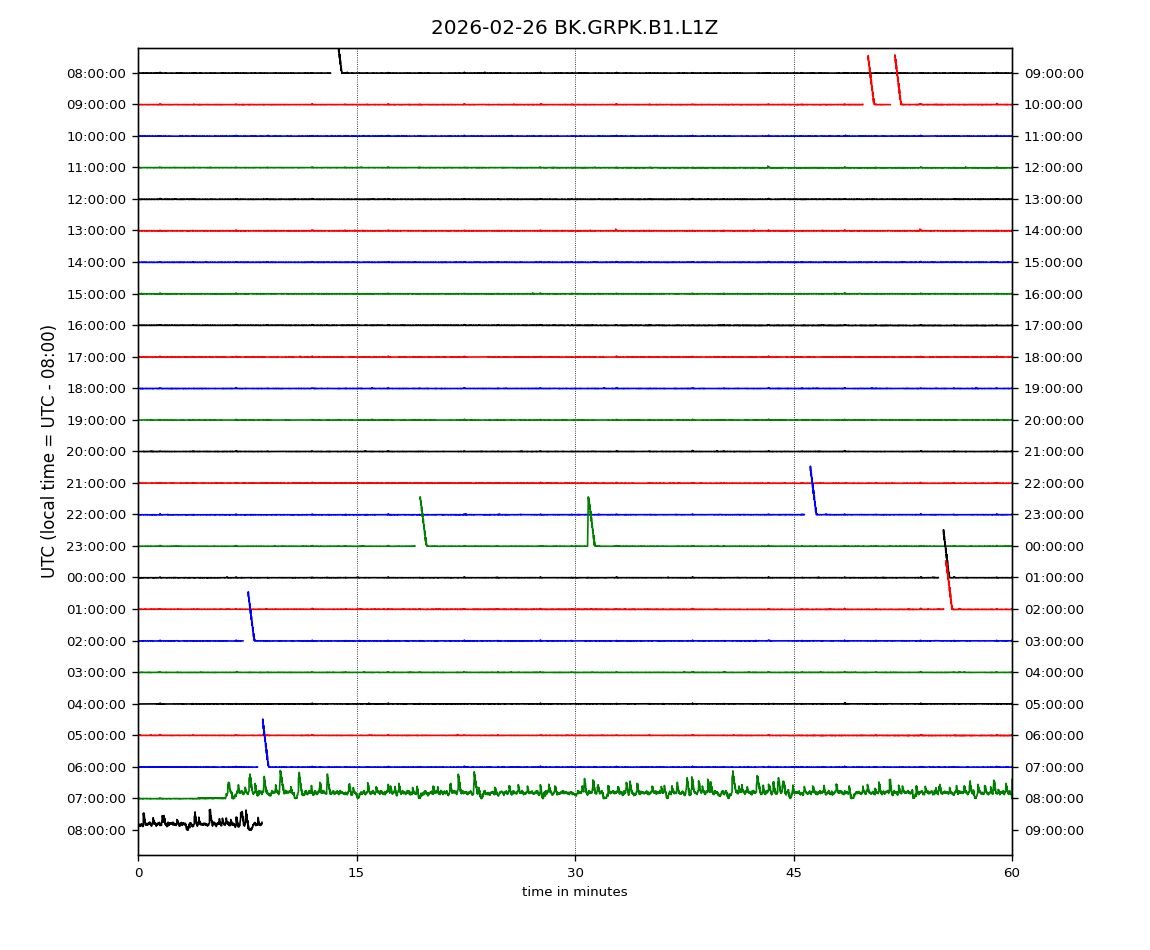Viewport: 1150px width, 950px height.
Task: Select the first red spike near minute 50
Action: point(870,80)
